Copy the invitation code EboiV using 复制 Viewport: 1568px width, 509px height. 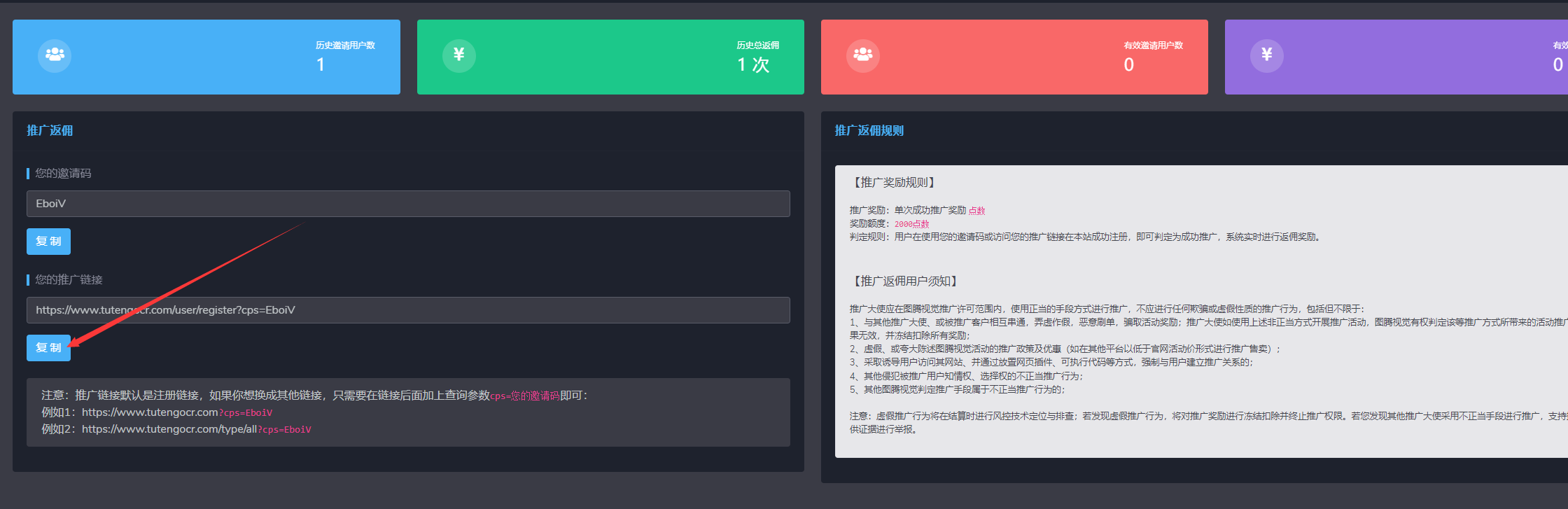pyautogui.click(x=48, y=242)
